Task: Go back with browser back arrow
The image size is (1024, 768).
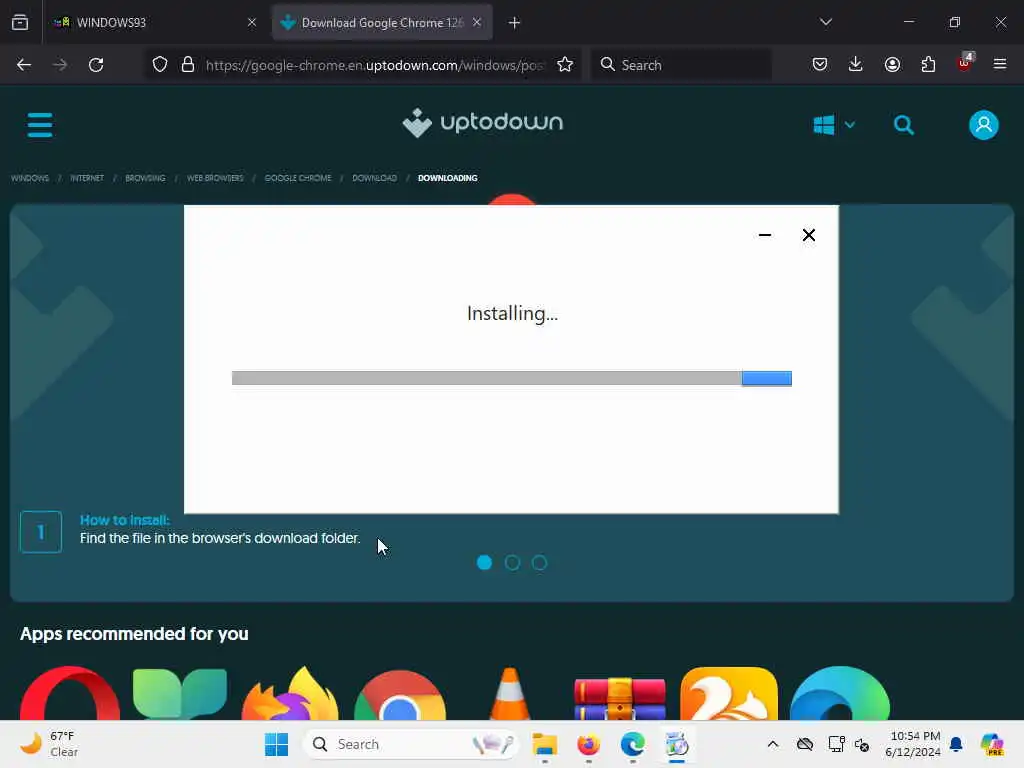Action: coord(24,65)
